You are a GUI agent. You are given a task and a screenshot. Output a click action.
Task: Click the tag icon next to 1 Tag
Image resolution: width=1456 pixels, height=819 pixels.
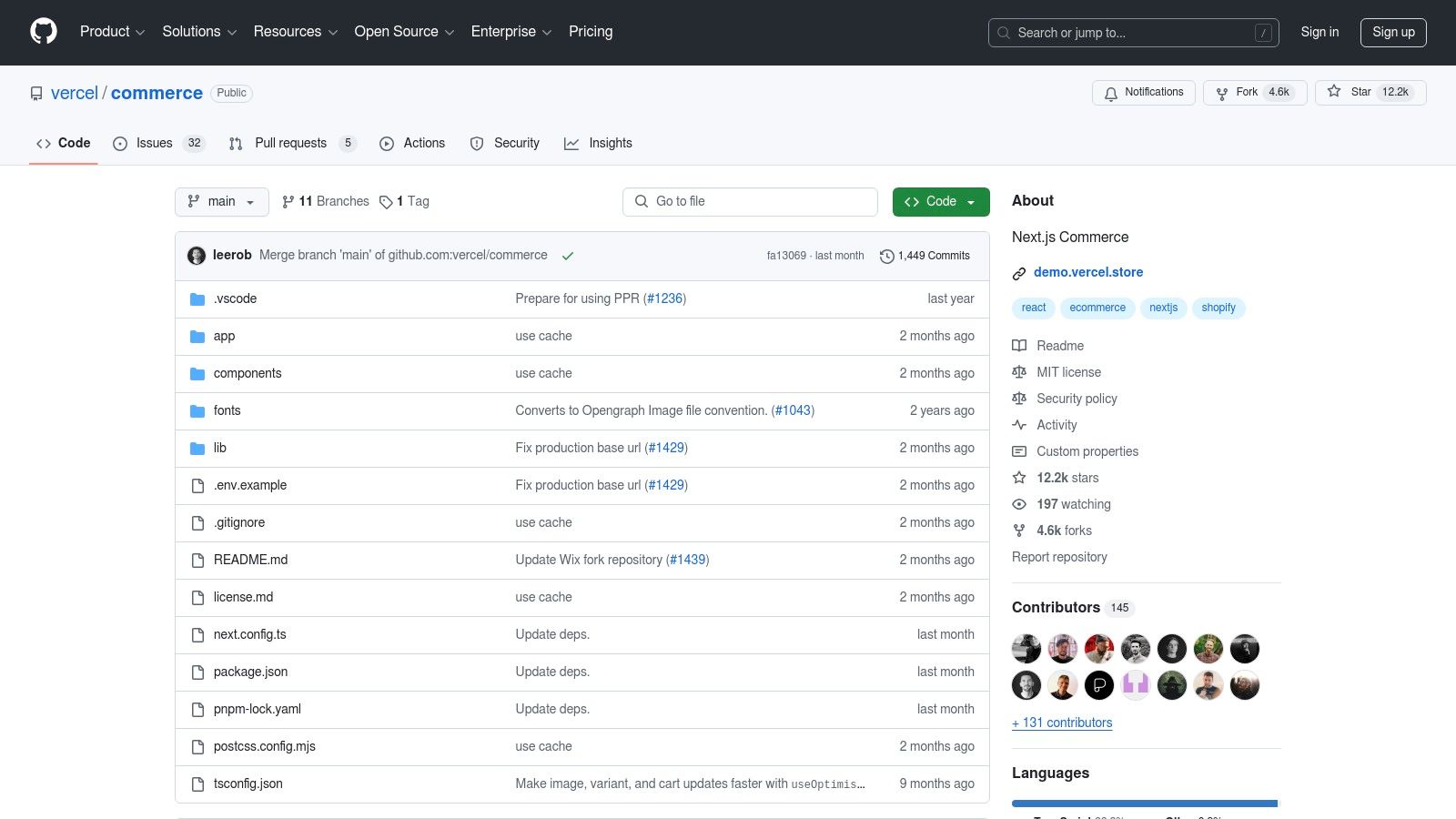[386, 202]
